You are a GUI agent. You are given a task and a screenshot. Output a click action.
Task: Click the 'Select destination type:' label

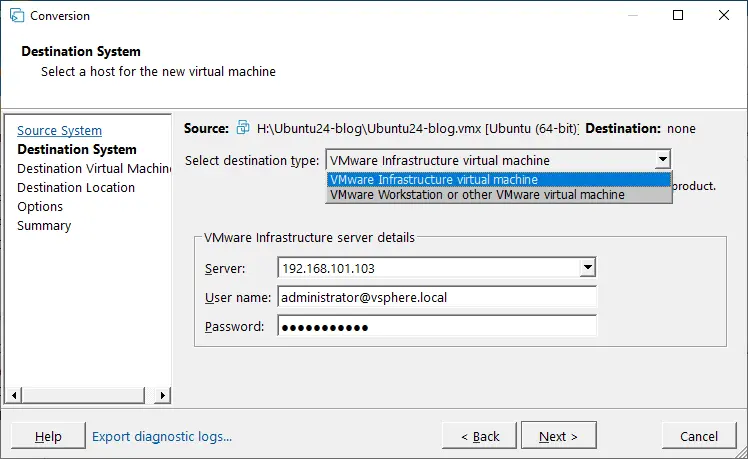(252, 160)
